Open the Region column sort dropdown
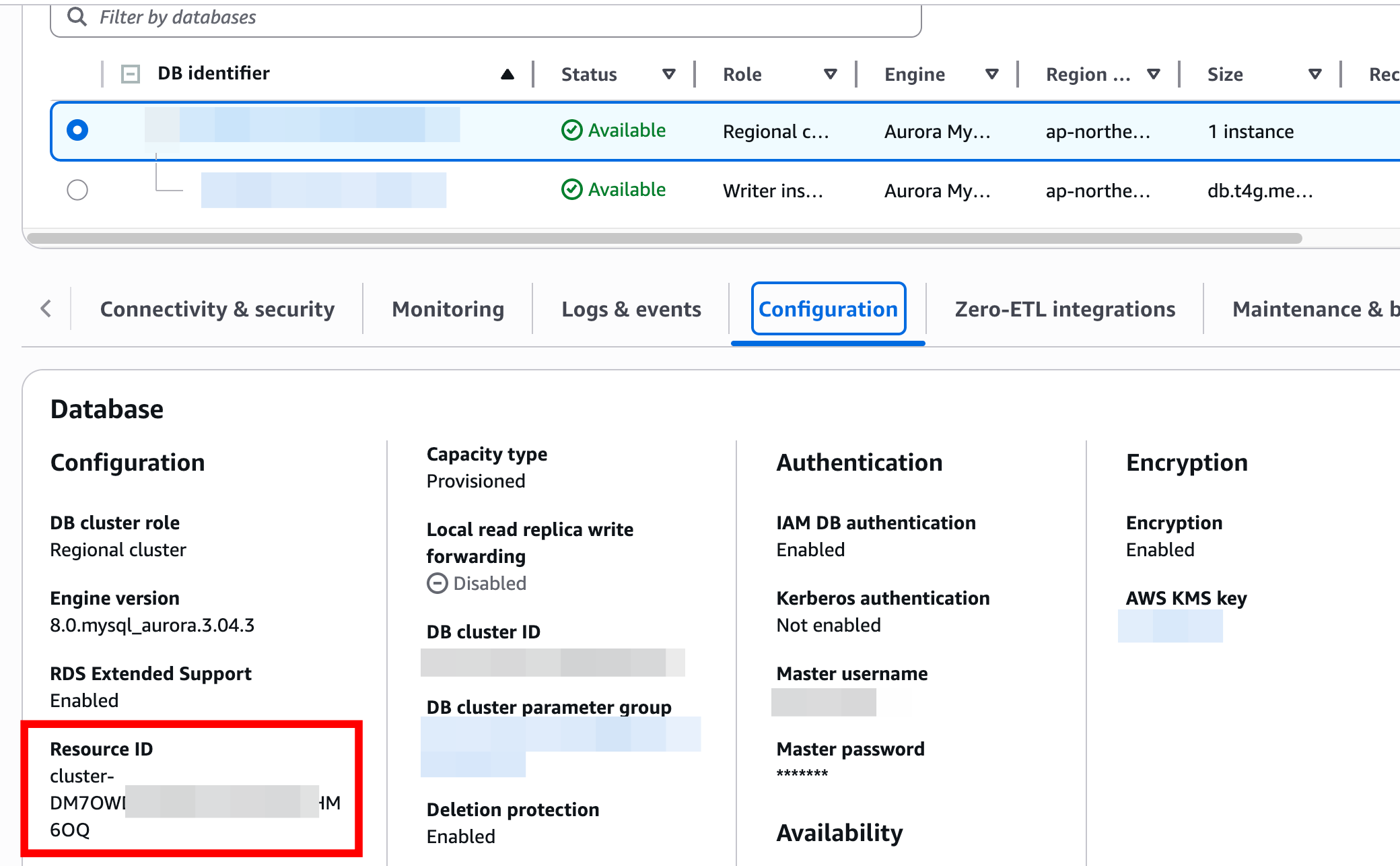This screenshot has height=866, width=1400. (x=1153, y=74)
